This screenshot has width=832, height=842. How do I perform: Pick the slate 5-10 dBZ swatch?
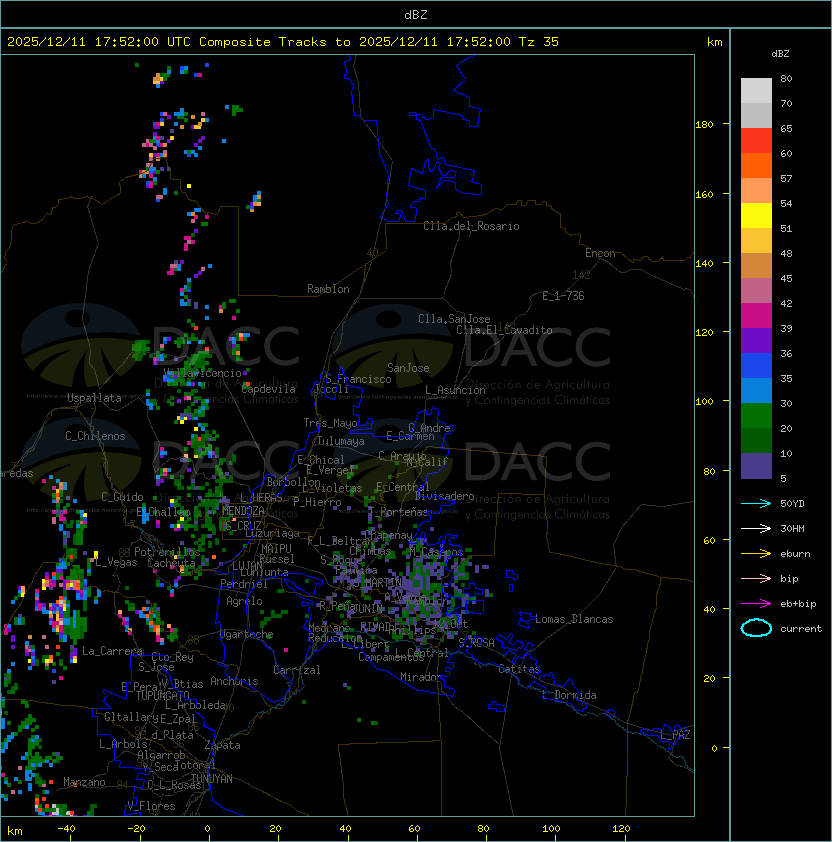pyautogui.click(x=756, y=466)
